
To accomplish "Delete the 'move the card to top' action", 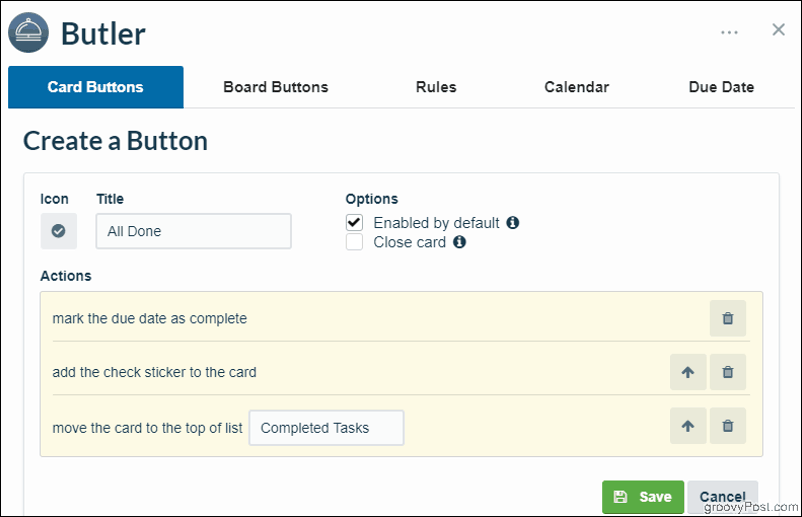I will pos(727,425).
